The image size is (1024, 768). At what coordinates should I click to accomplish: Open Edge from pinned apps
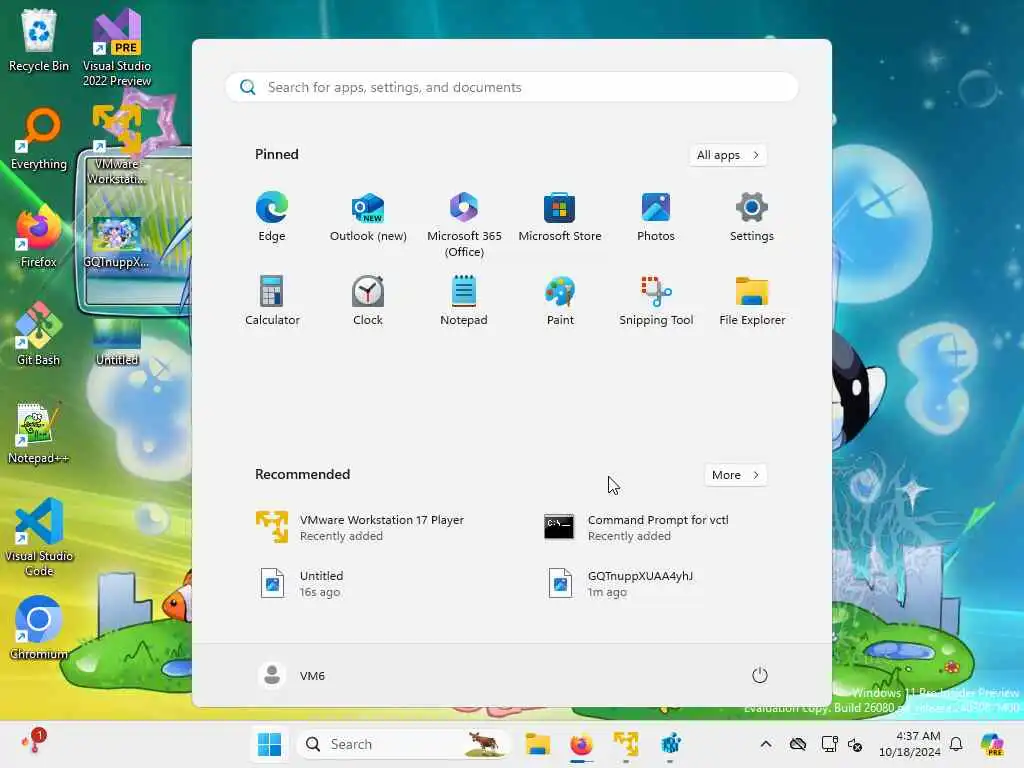coord(272,217)
